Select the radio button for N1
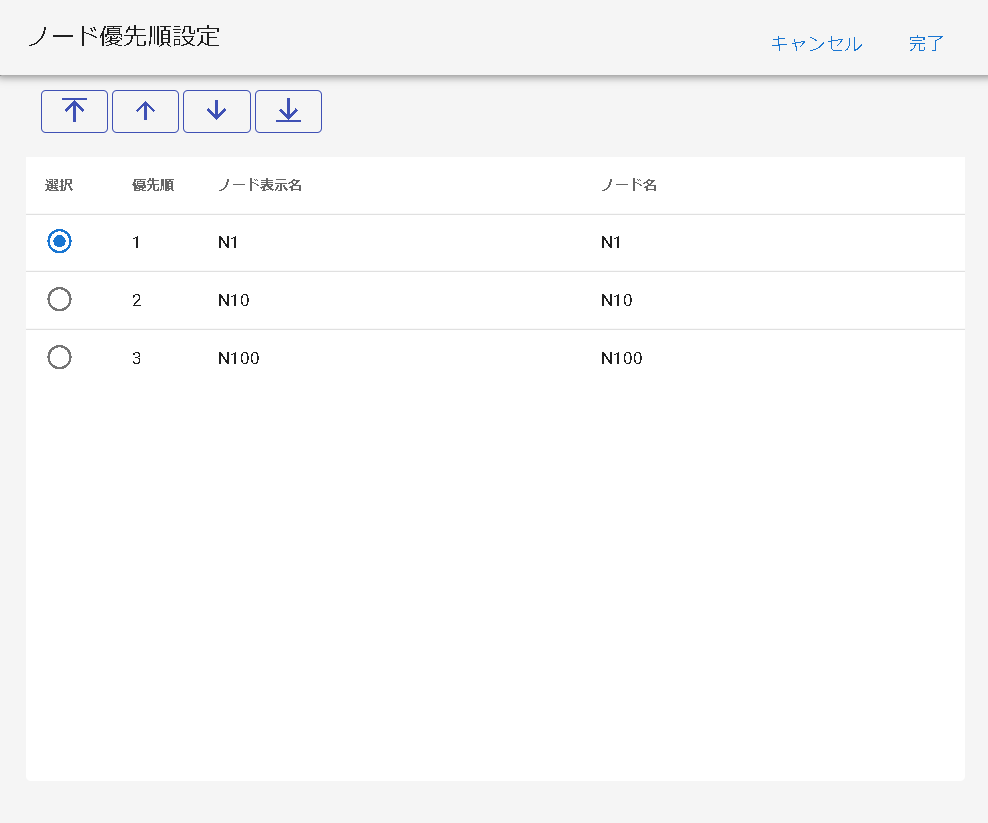Screen dimensions: 988x823 tap(60, 241)
